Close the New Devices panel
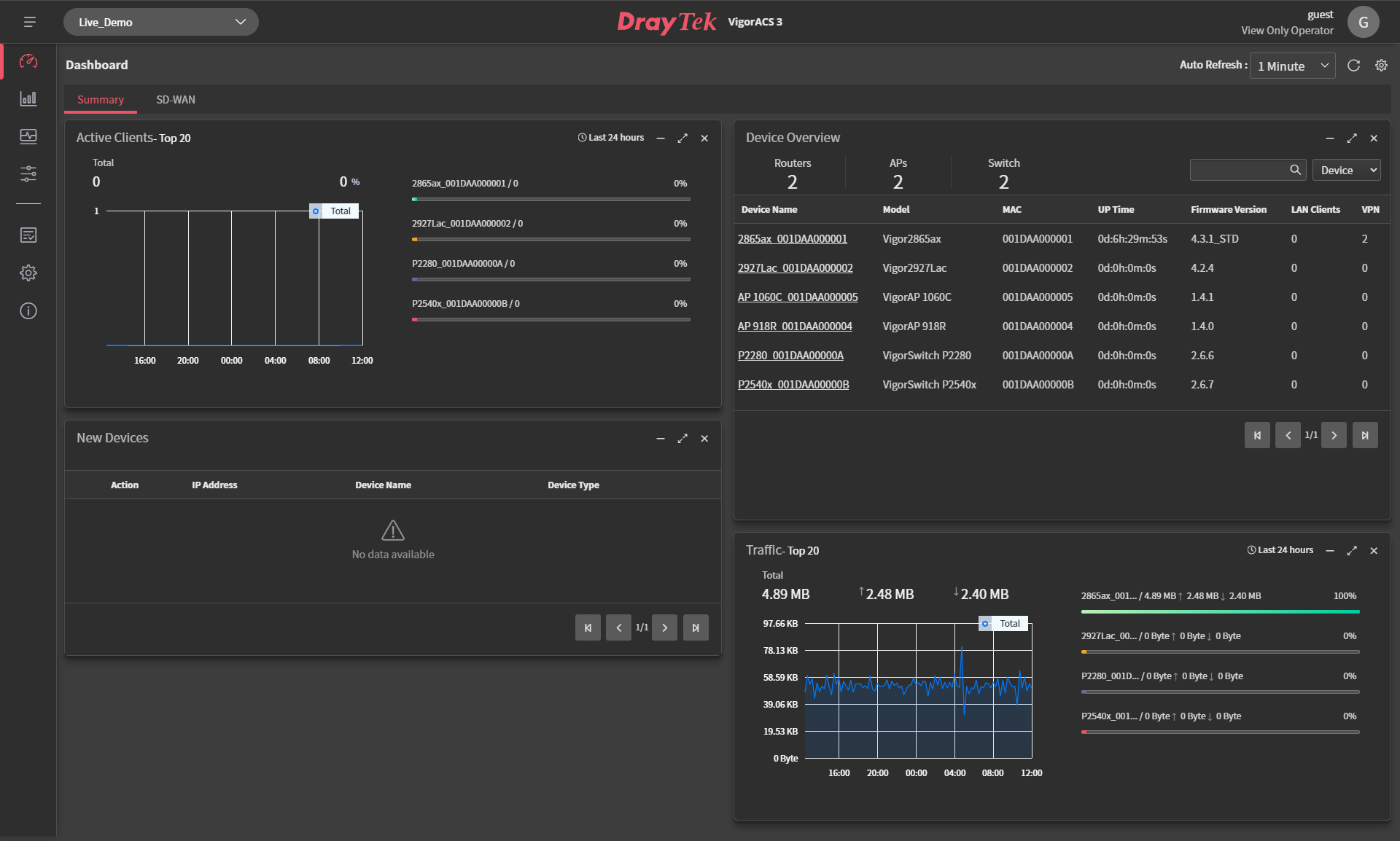 (x=704, y=438)
